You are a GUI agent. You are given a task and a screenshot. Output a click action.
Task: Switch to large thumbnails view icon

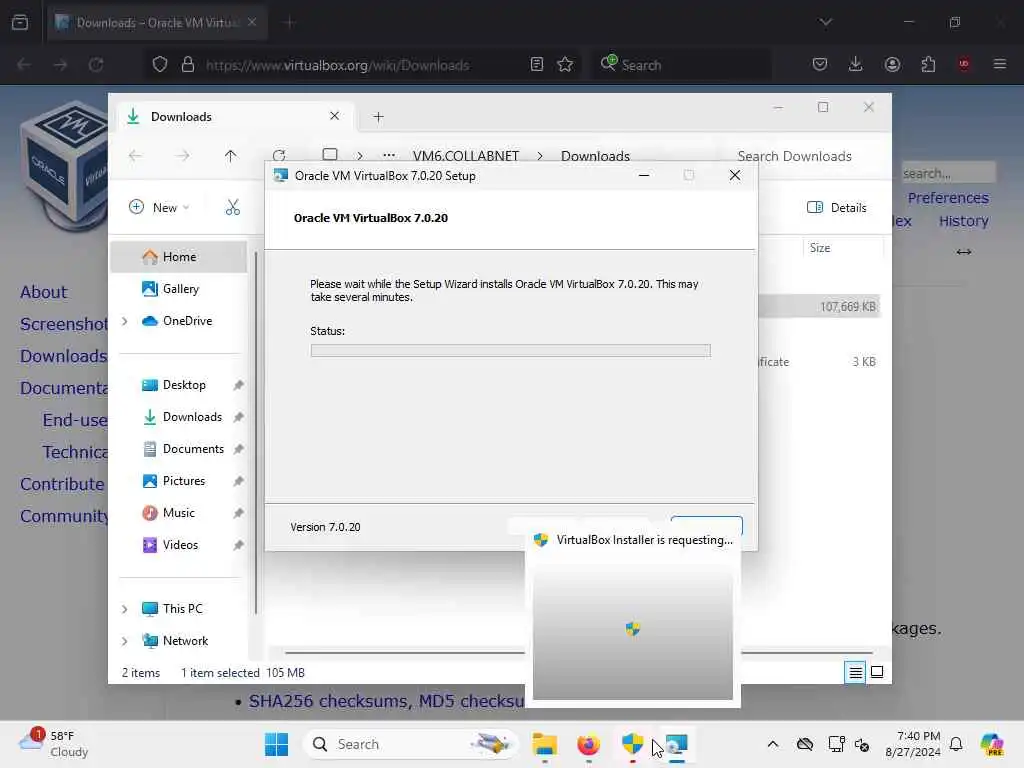click(x=877, y=672)
